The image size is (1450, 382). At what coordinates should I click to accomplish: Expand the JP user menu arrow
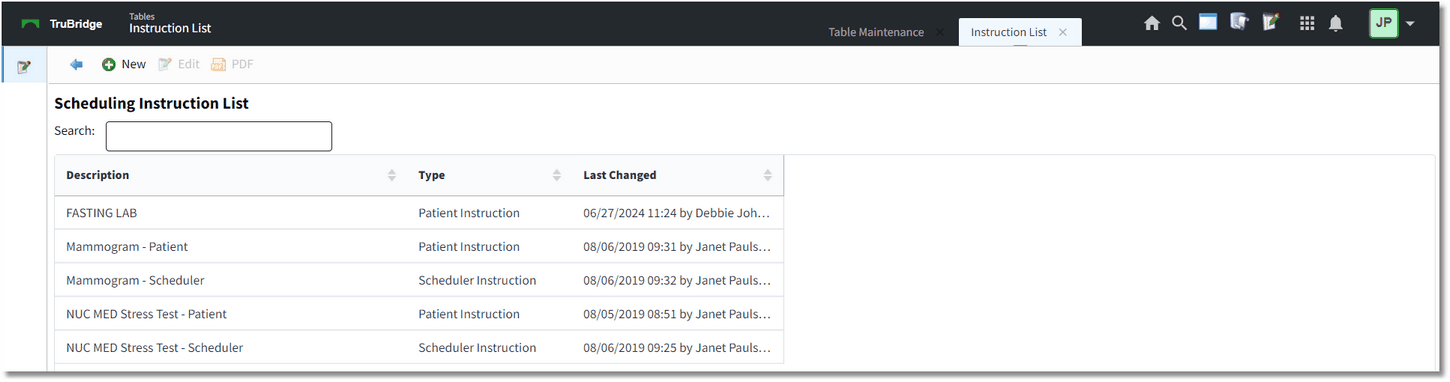click(1410, 24)
